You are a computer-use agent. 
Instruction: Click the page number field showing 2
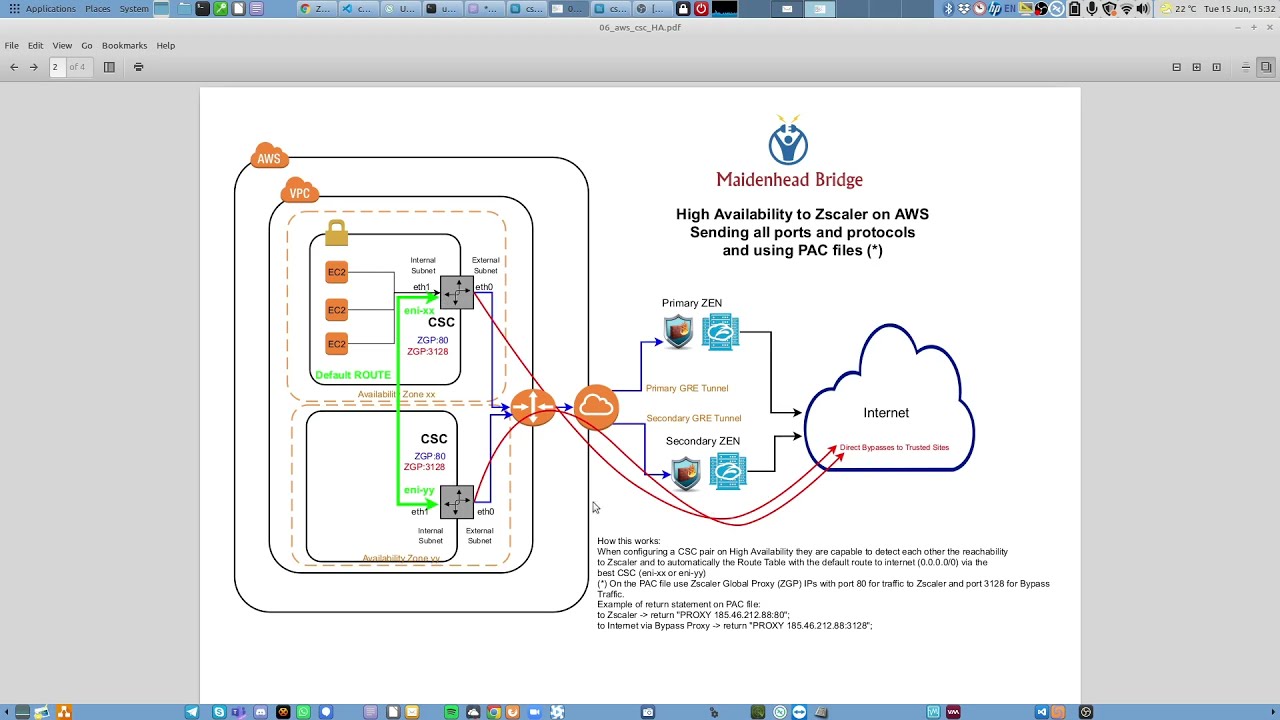tap(57, 67)
